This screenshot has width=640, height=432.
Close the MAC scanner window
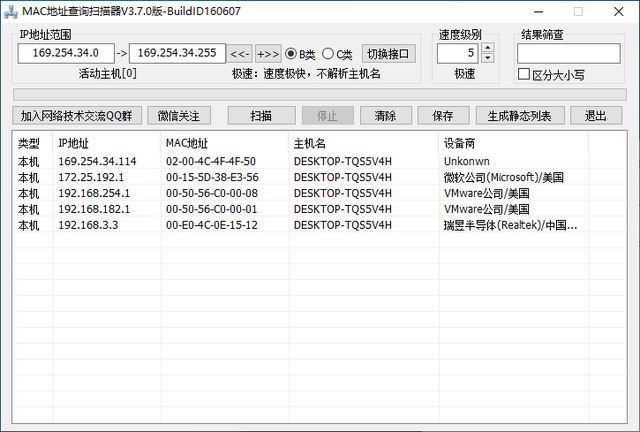point(619,11)
